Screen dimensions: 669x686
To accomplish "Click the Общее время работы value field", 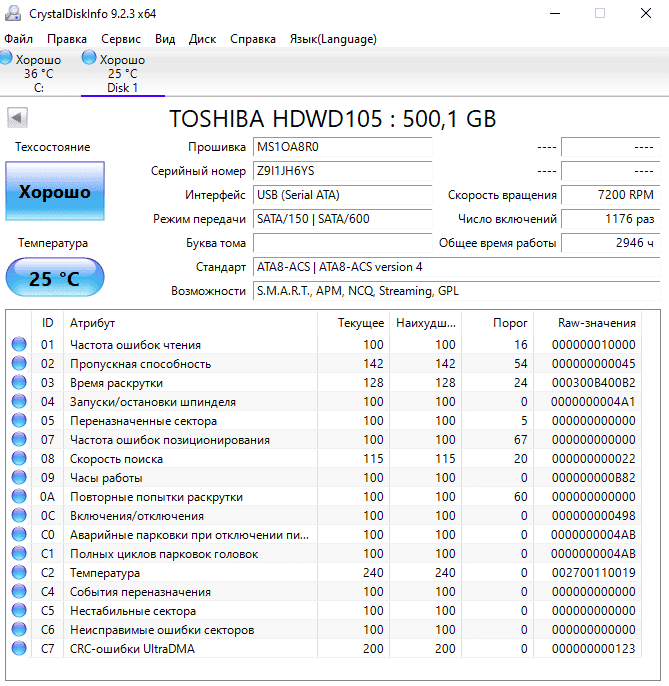I will click(x=609, y=243).
